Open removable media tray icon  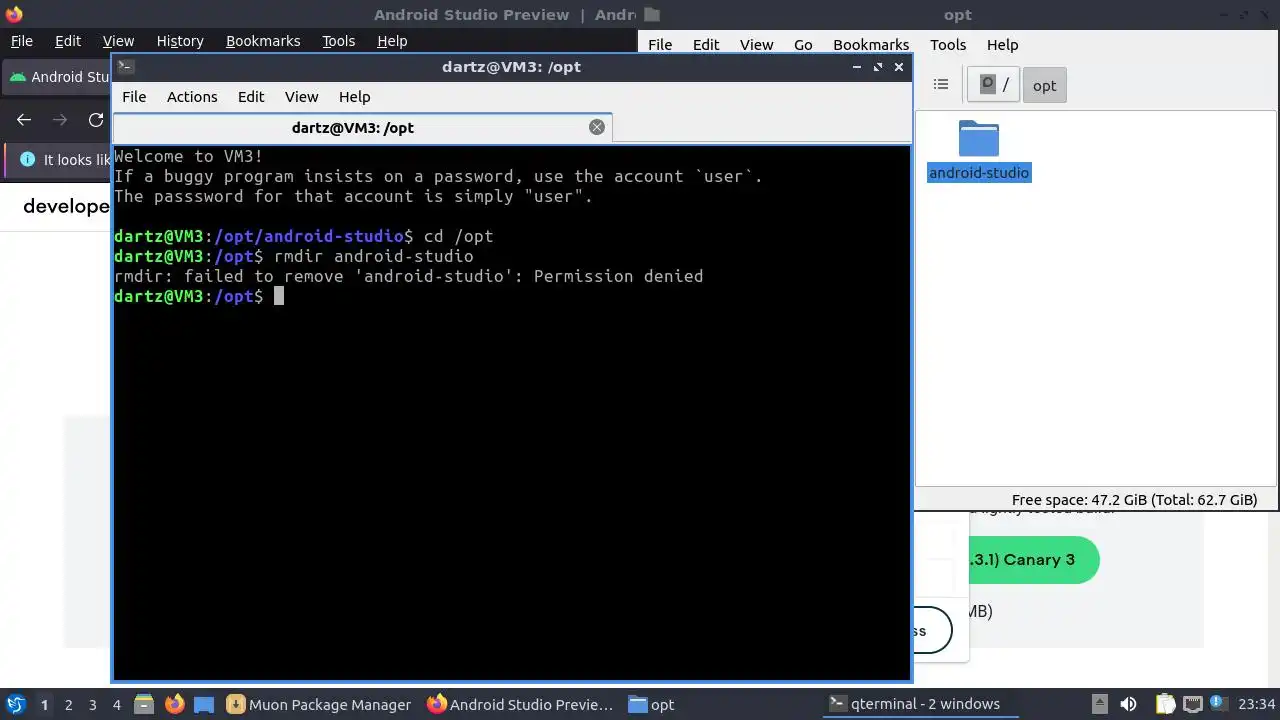click(x=1099, y=704)
